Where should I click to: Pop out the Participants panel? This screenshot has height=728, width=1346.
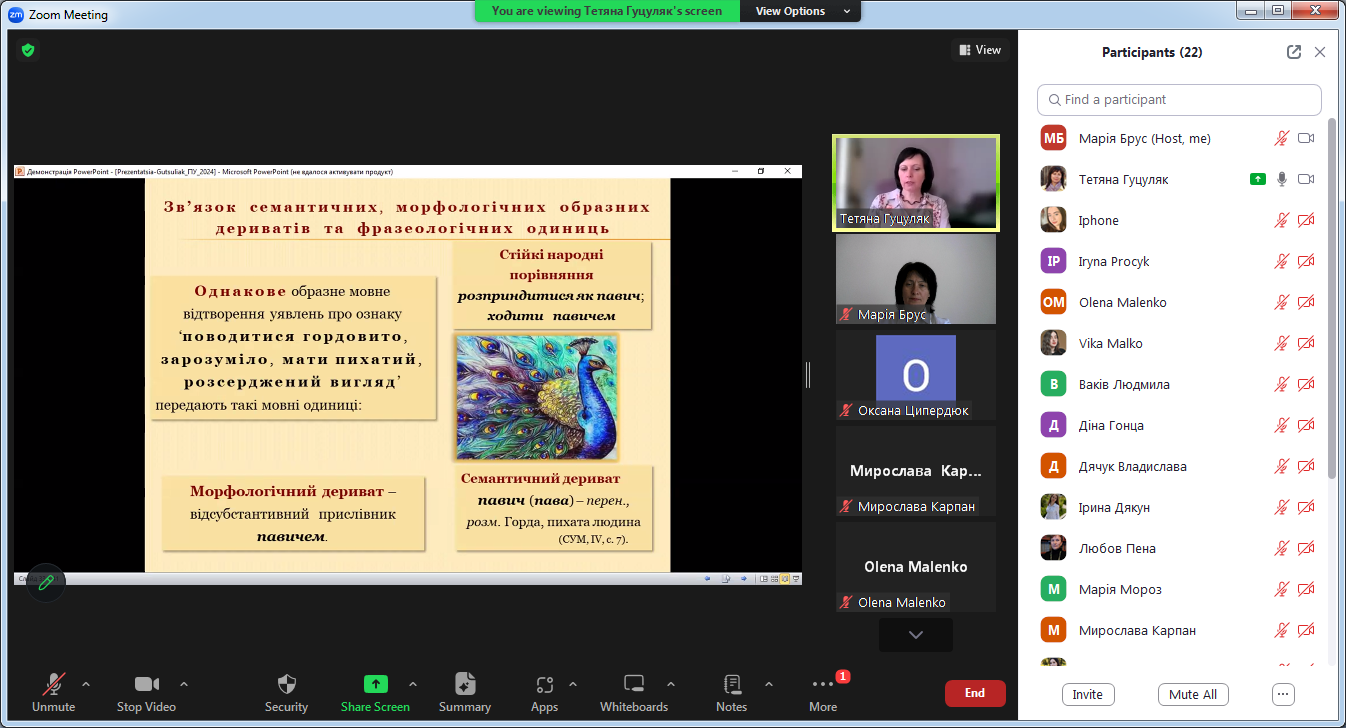[1293, 52]
